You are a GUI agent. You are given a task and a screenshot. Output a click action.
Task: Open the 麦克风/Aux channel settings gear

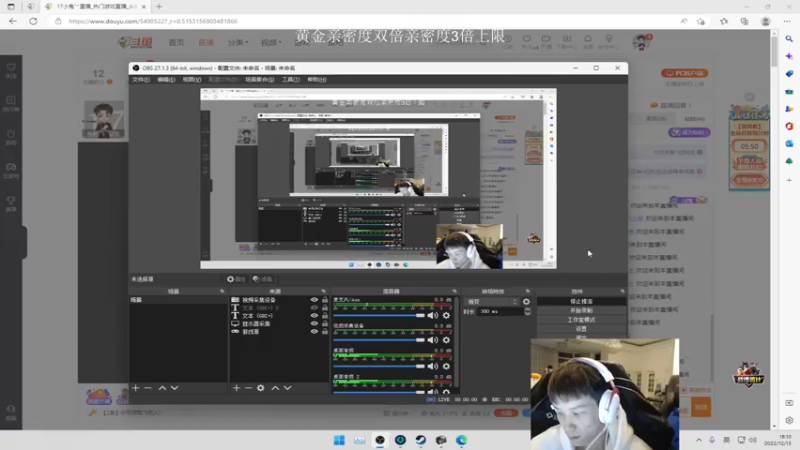[x=446, y=315]
